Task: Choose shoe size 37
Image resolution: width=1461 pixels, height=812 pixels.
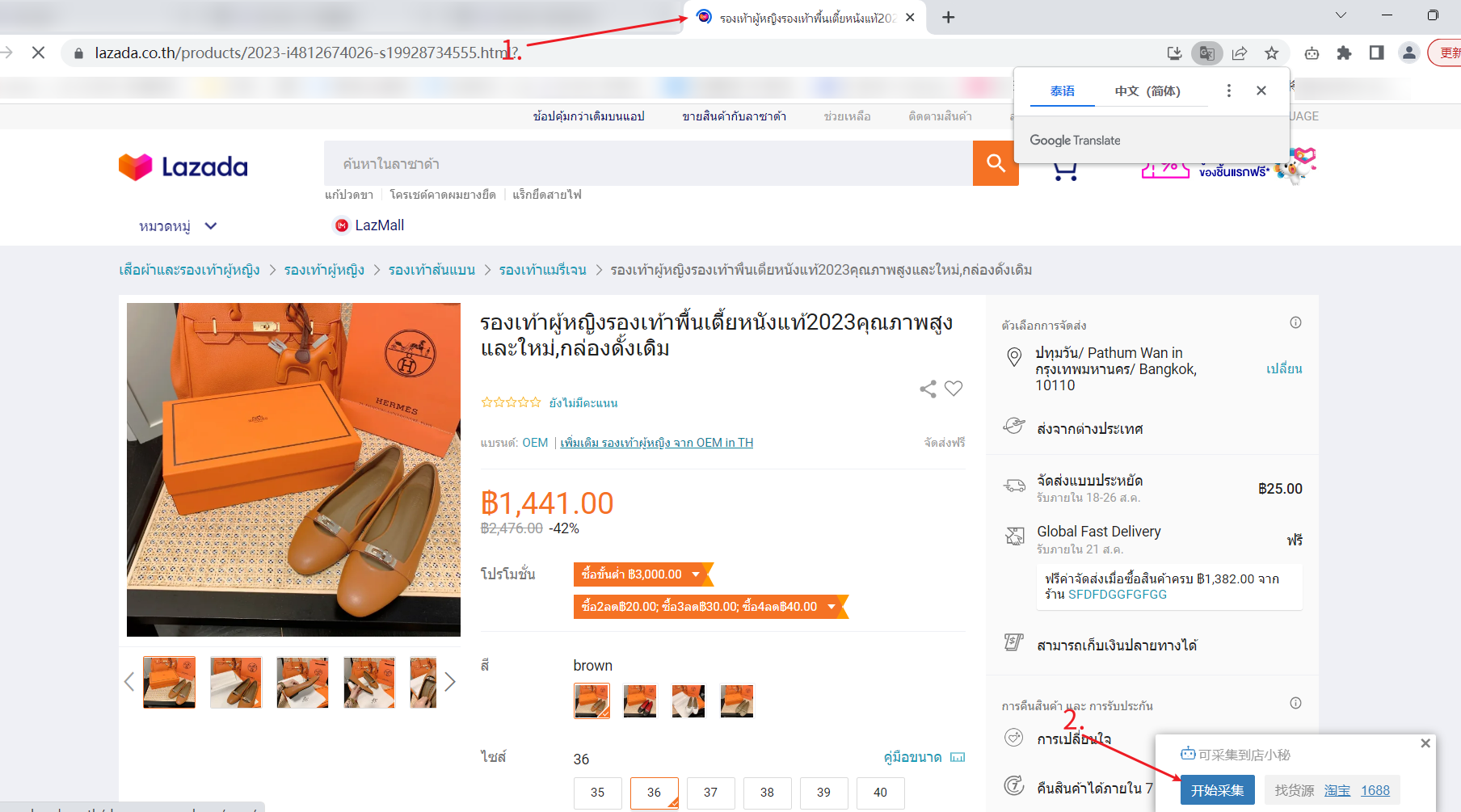Action: (711, 793)
